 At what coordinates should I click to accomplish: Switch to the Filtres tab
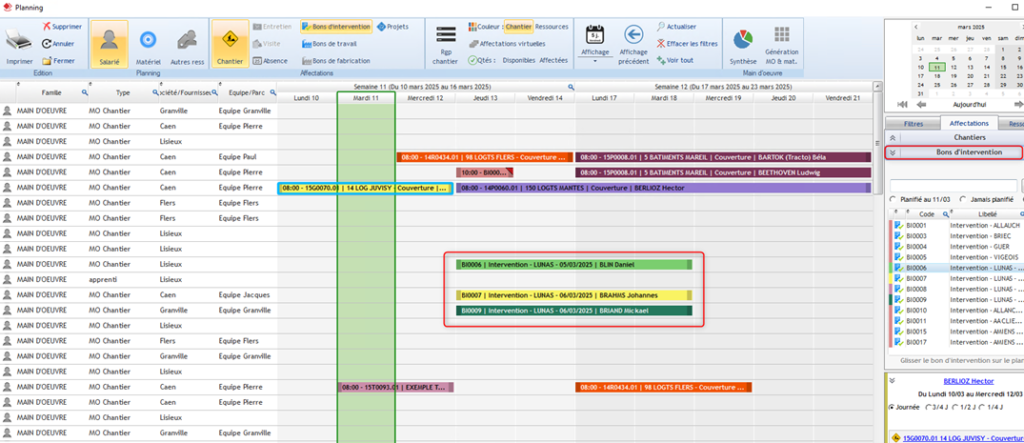pyautogui.click(x=913, y=123)
